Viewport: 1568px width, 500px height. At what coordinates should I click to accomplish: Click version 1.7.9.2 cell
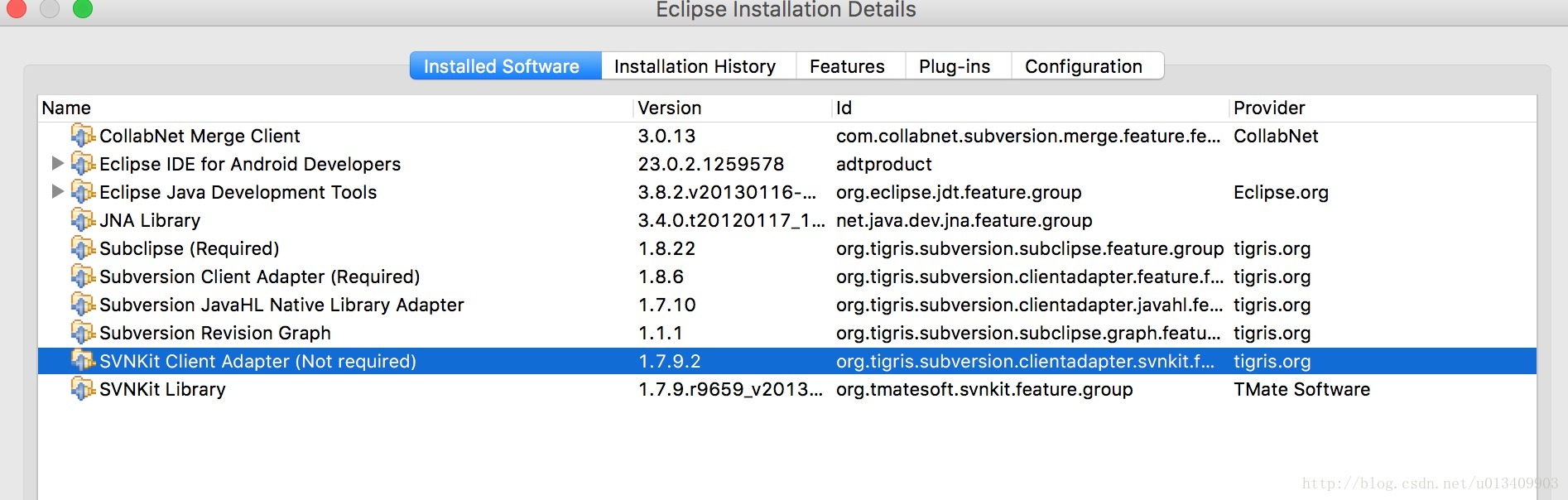click(x=669, y=361)
